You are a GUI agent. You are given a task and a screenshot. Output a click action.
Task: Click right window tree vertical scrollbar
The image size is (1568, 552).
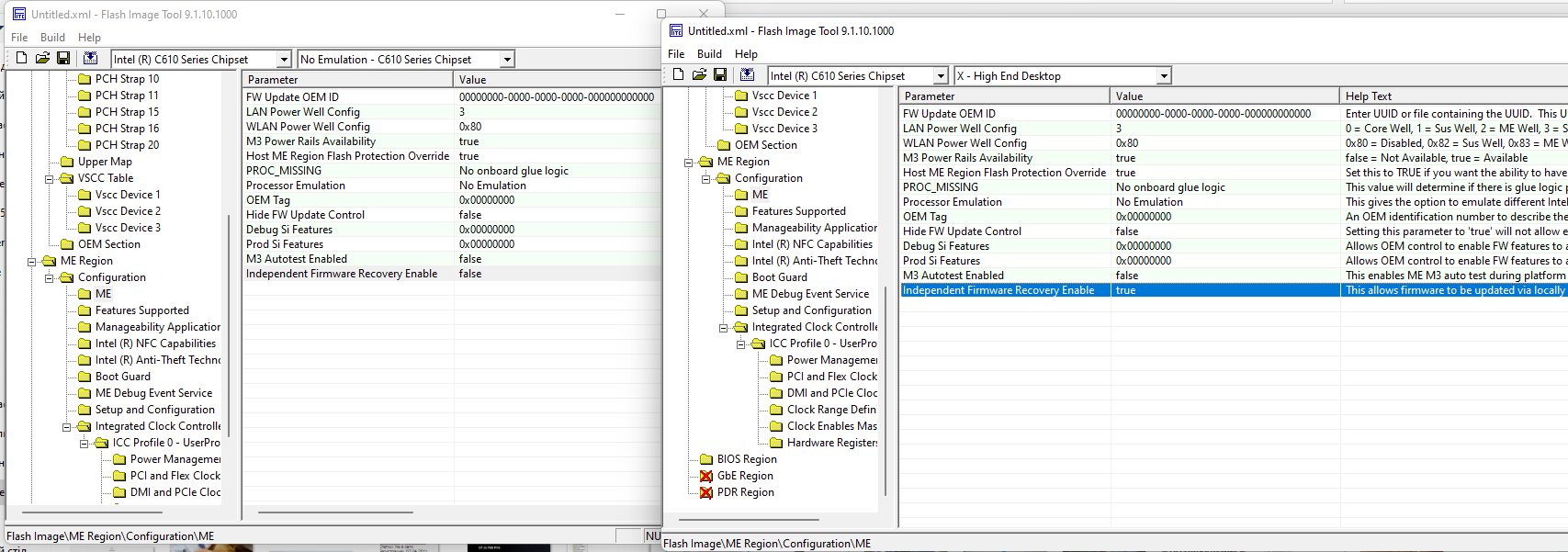point(885,389)
